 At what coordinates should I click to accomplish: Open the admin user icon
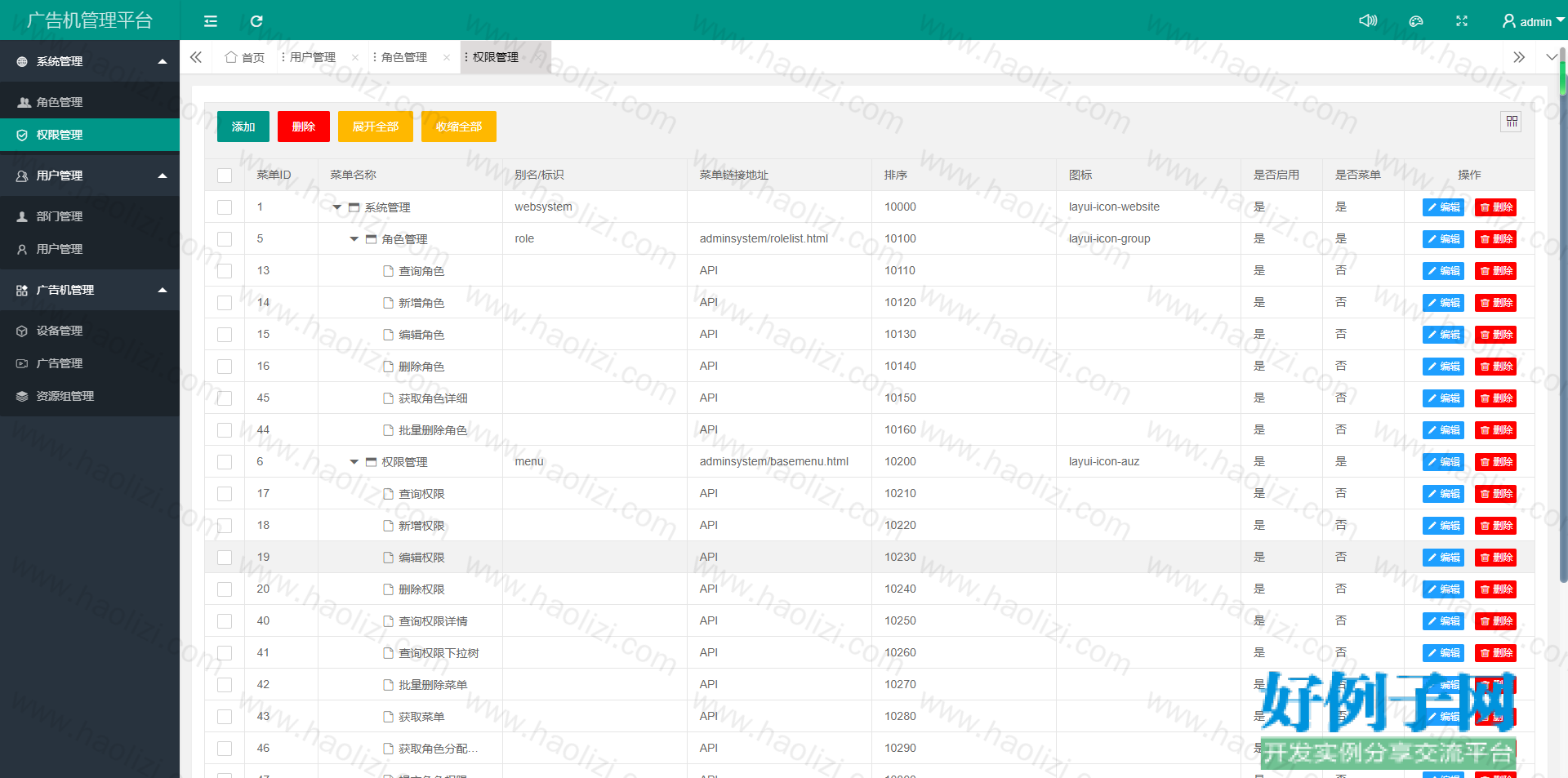click(1509, 21)
